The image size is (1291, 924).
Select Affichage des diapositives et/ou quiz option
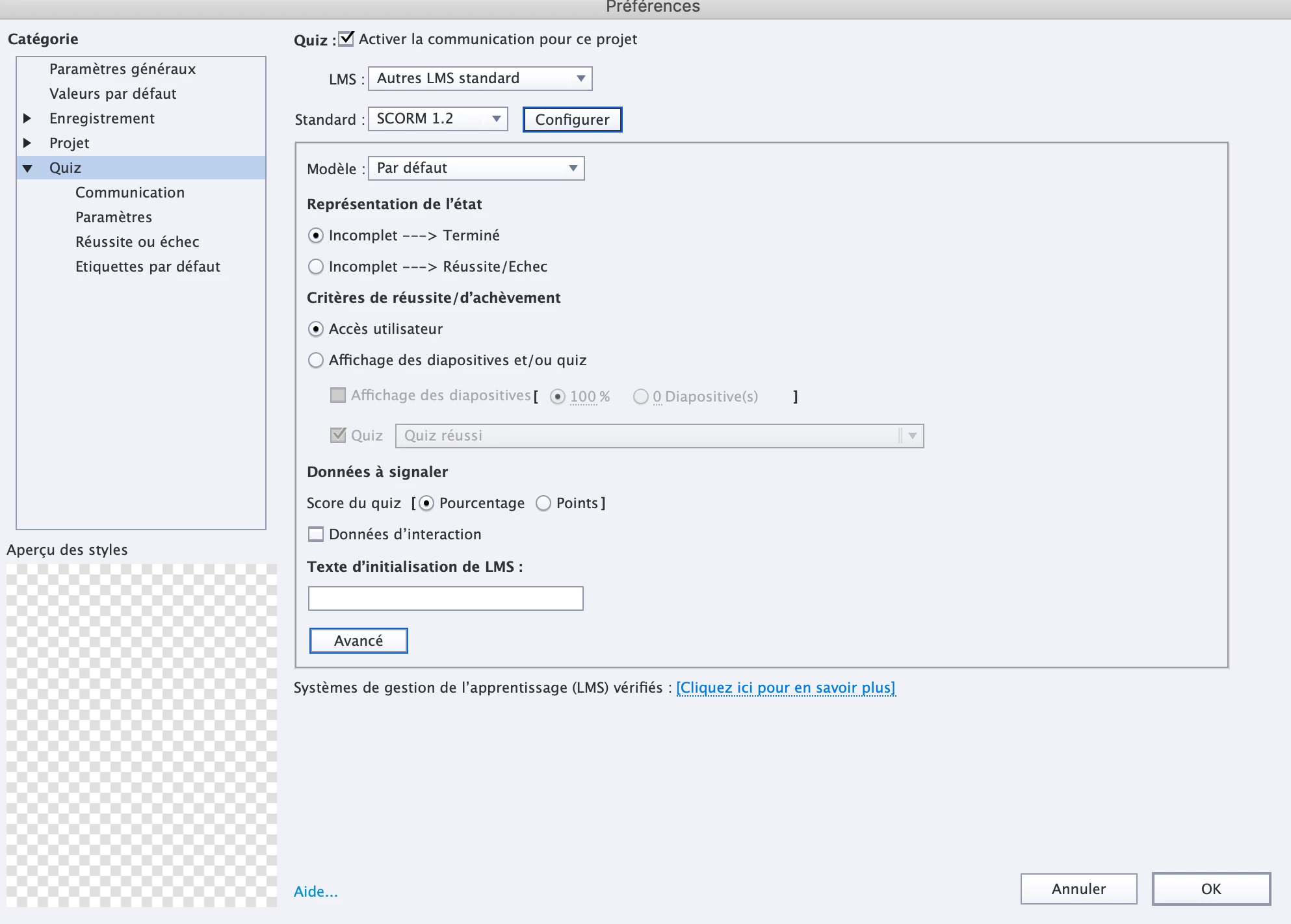pos(316,361)
